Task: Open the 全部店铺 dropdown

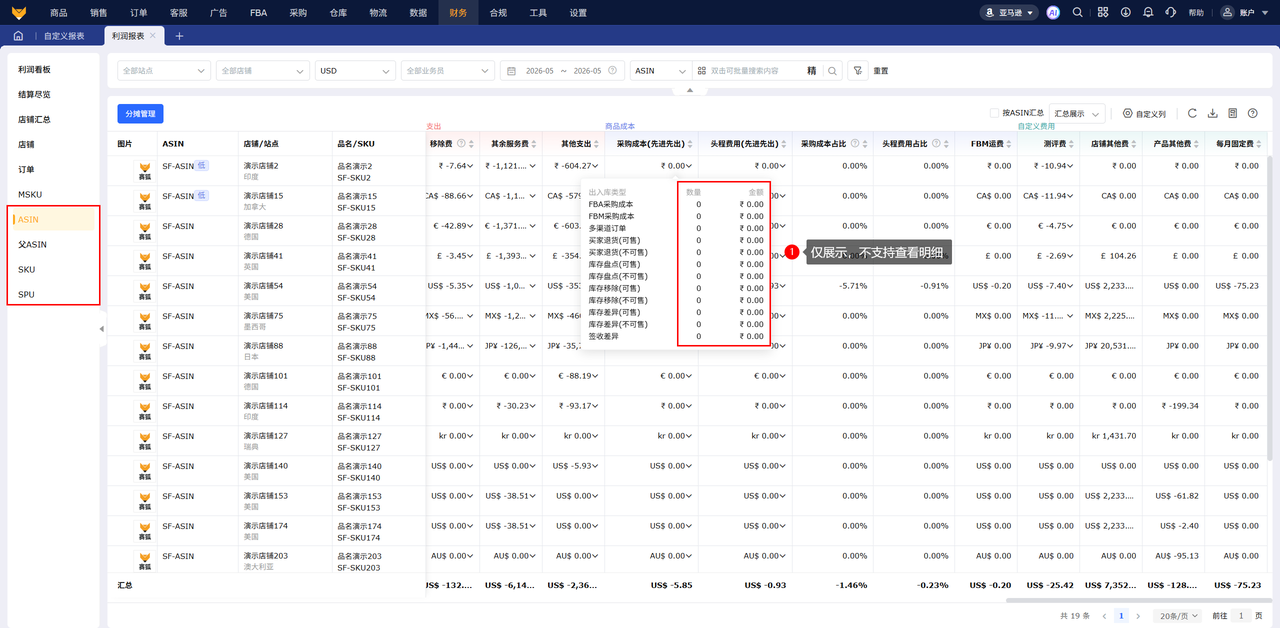Action: pyautogui.click(x=262, y=71)
